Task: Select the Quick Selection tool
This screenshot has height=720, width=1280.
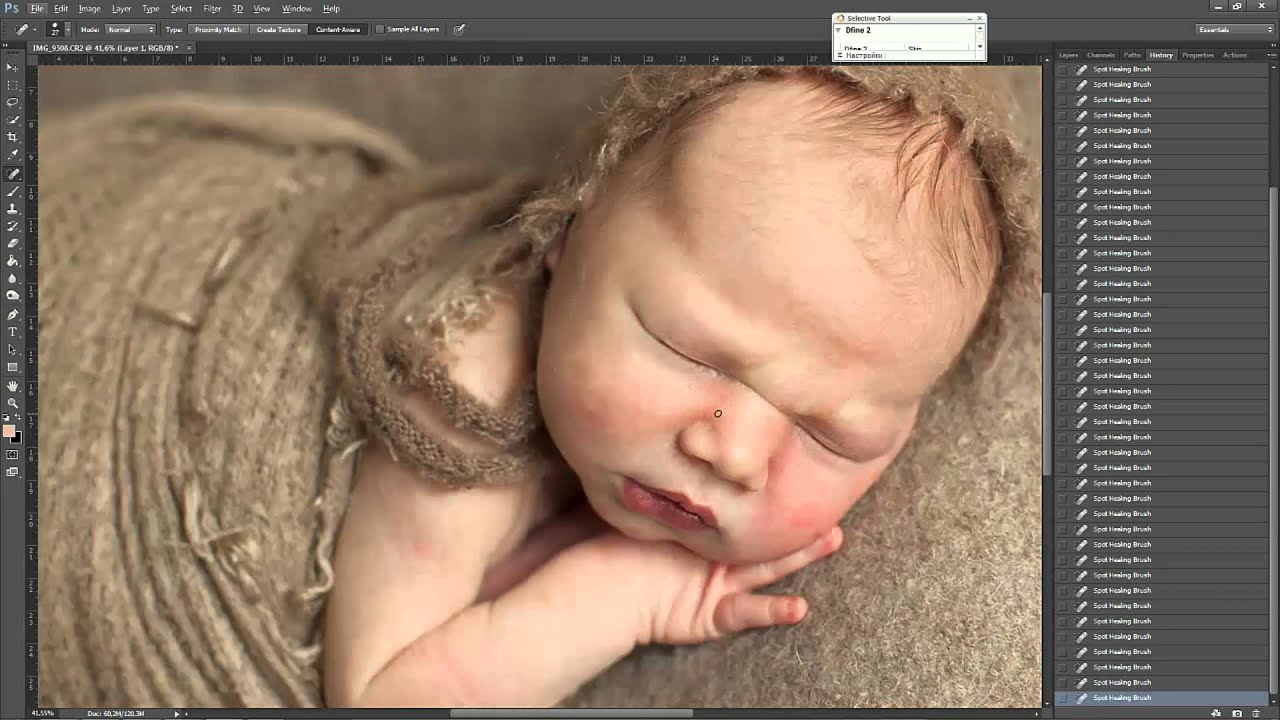Action: (13, 120)
